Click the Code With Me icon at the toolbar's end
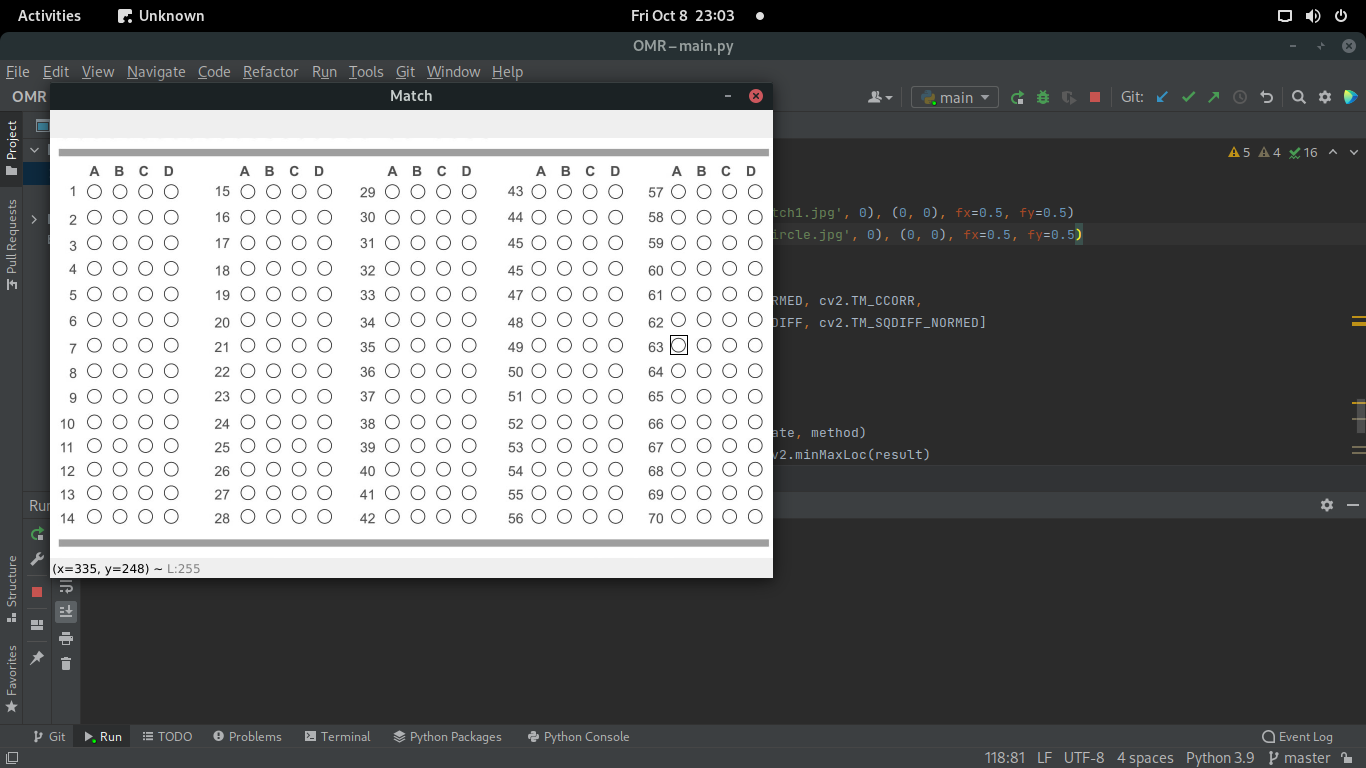 (1351, 97)
